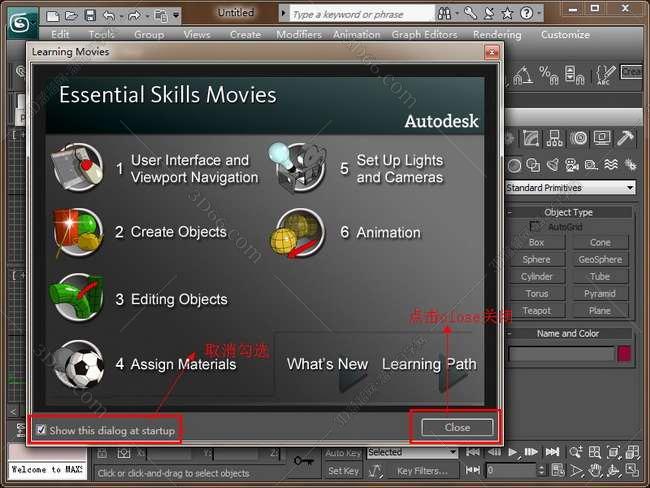Toggle the Key Mode button beside the frame field
Image resolution: width=650 pixels, height=488 pixels.
pyautogui.click(x=473, y=470)
